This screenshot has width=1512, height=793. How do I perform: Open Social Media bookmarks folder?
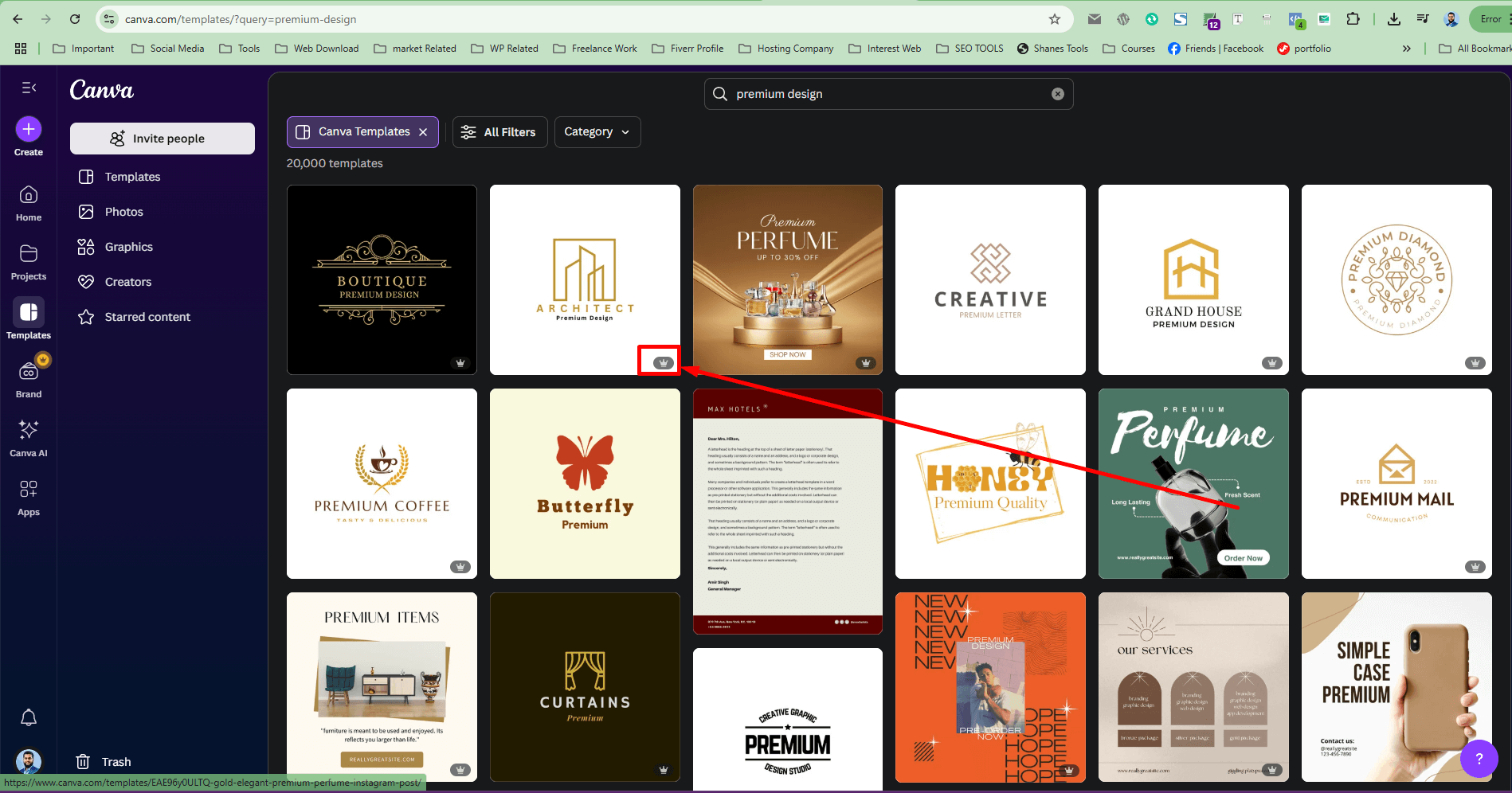168,49
